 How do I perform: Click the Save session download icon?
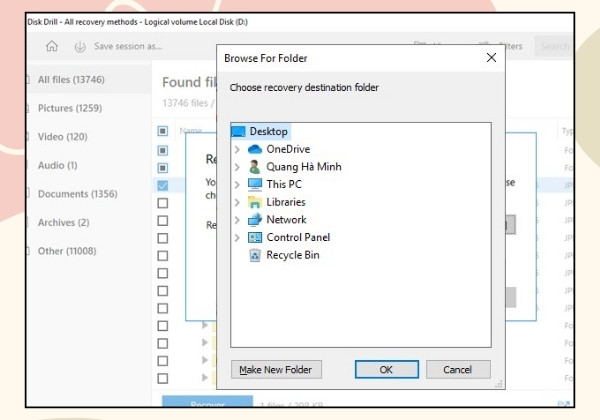click(x=80, y=47)
